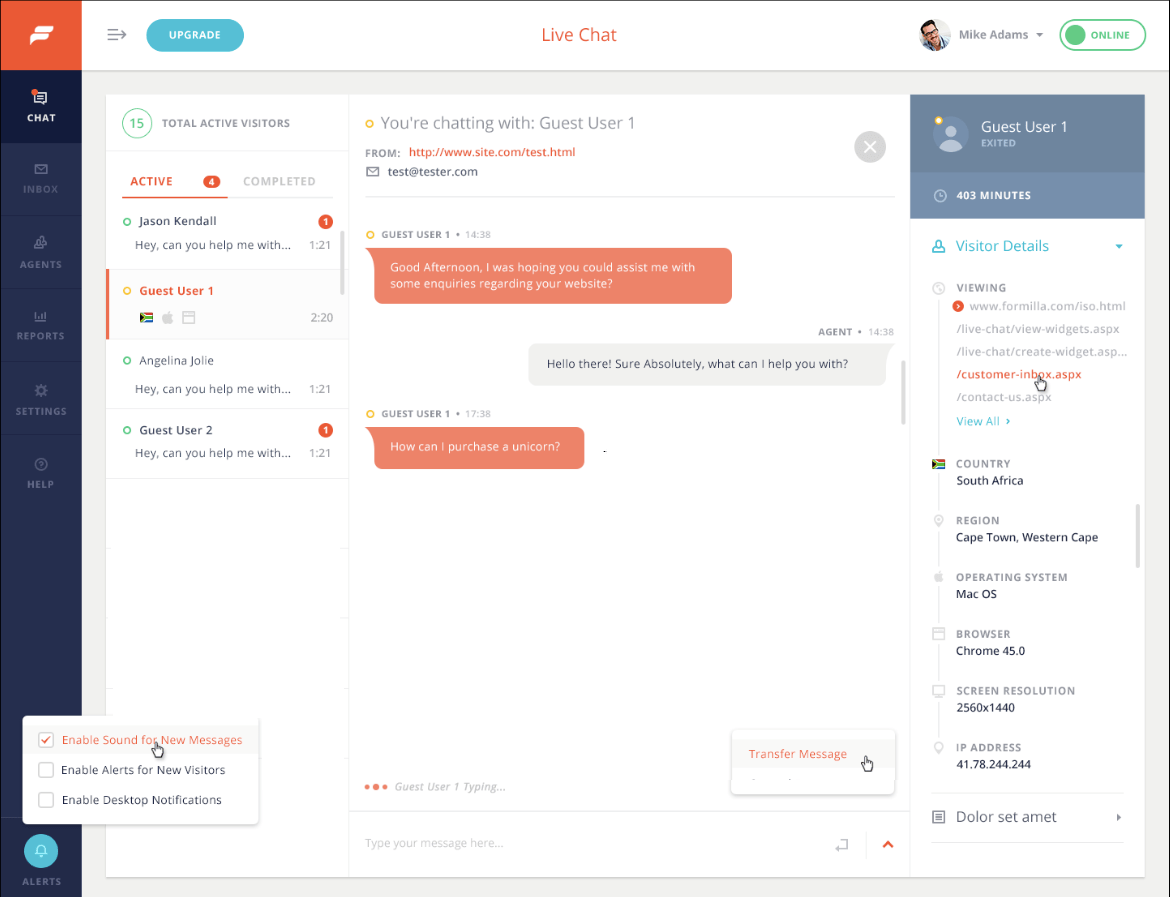
Task: Click the Browser window icon in details
Action: coord(939,634)
